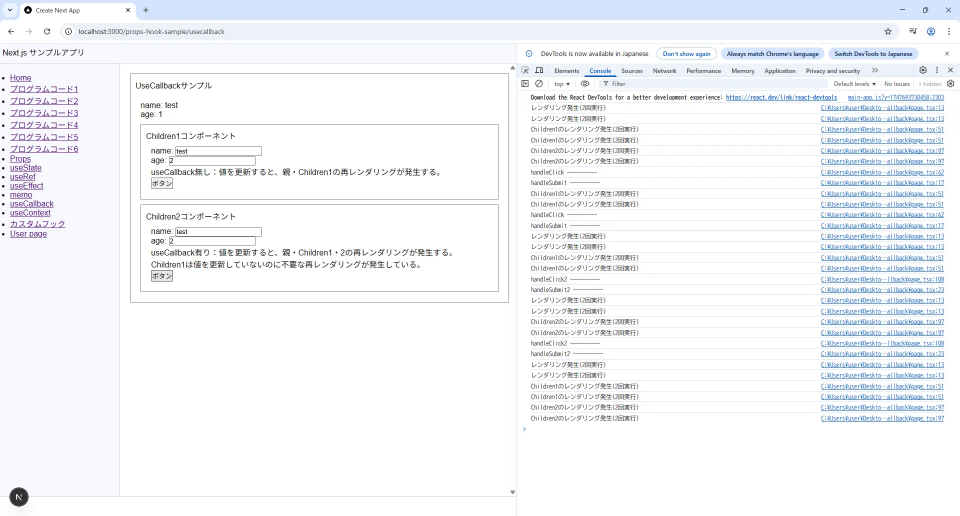Screen dimensions: 960x516
Task: Expand more DevTools tabs with the double chevron
Action: click(x=875, y=70)
